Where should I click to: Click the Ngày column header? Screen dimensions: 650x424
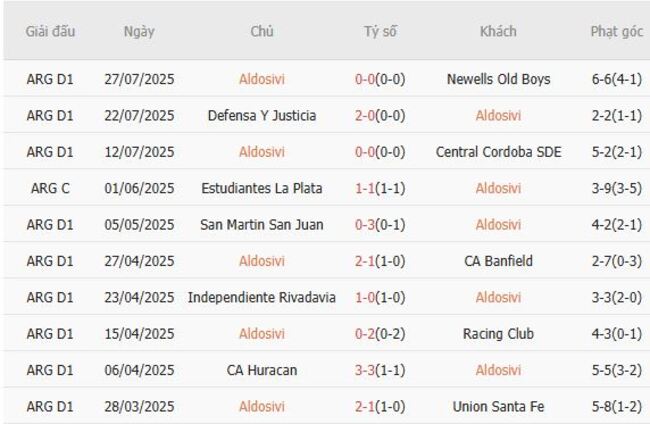pyautogui.click(x=139, y=31)
